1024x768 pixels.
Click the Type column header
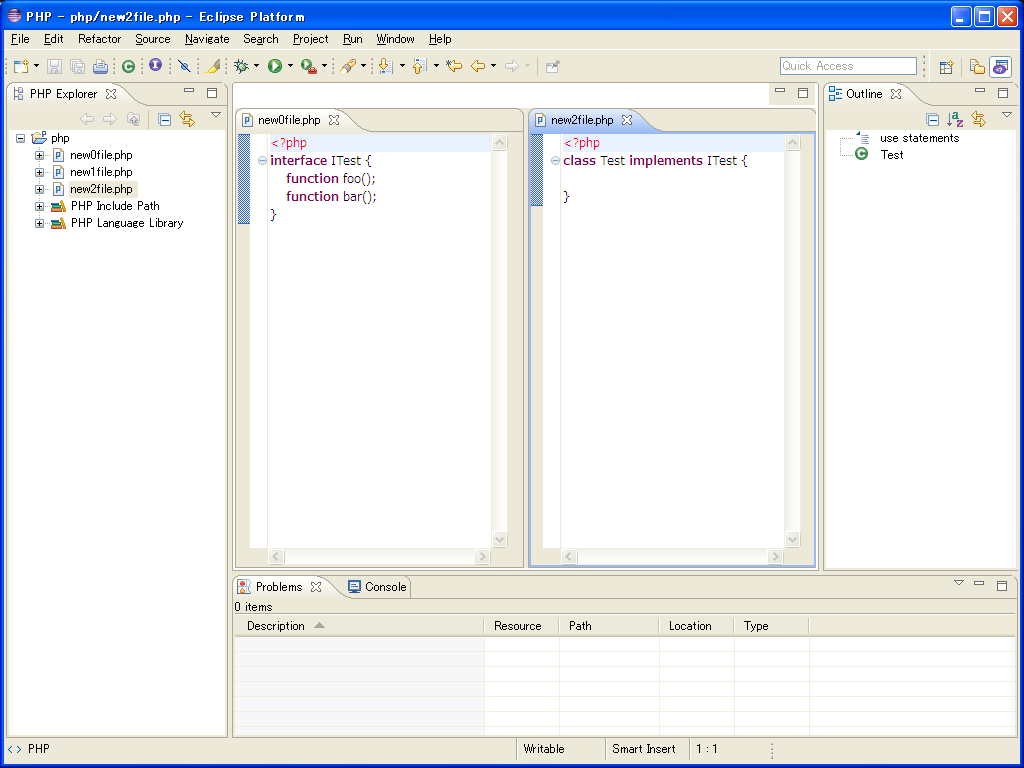click(x=771, y=626)
